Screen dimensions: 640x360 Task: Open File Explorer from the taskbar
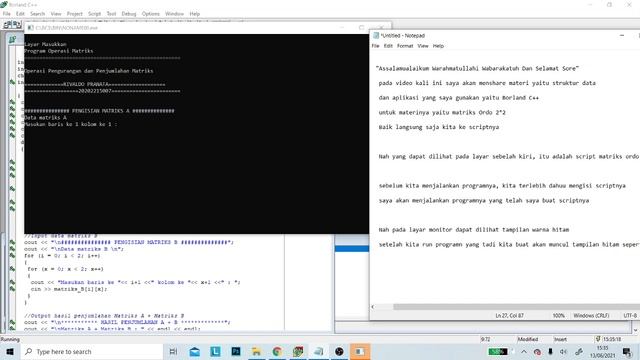[x=256, y=351]
